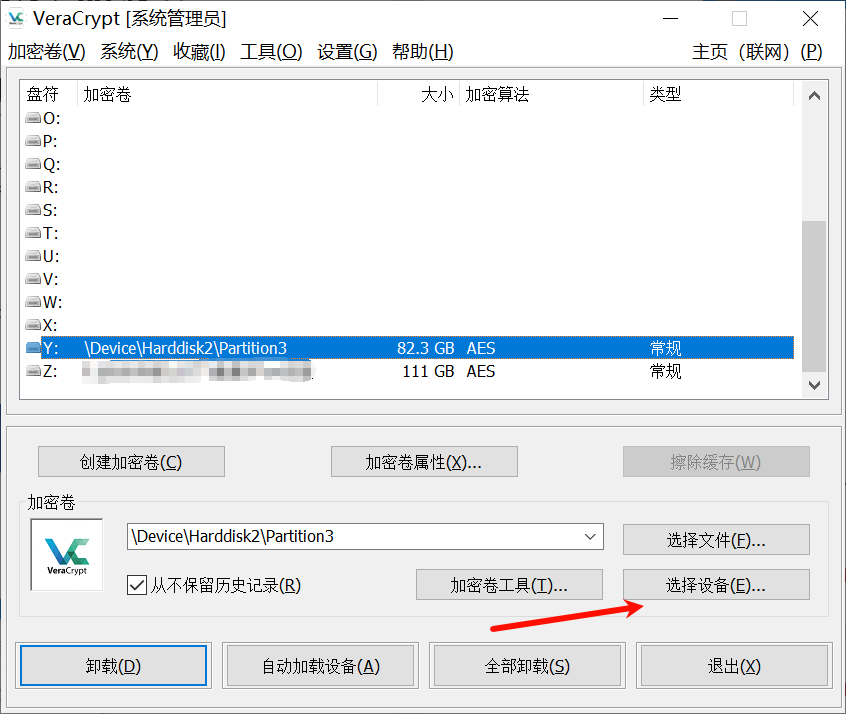Open the 系统(Y) menu
Viewport: 846px width, 714px height.
pos(129,52)
